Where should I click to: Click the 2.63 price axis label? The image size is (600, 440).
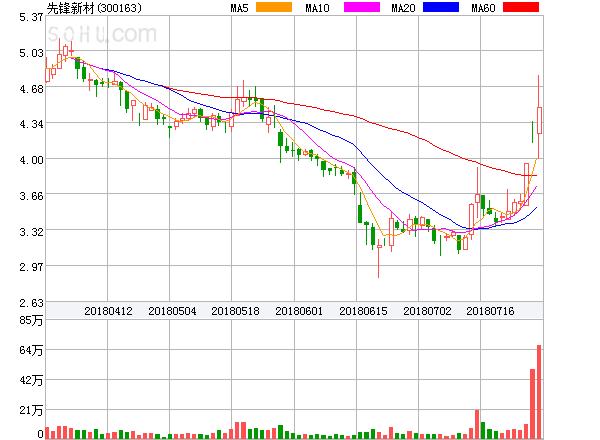point(31,303)
